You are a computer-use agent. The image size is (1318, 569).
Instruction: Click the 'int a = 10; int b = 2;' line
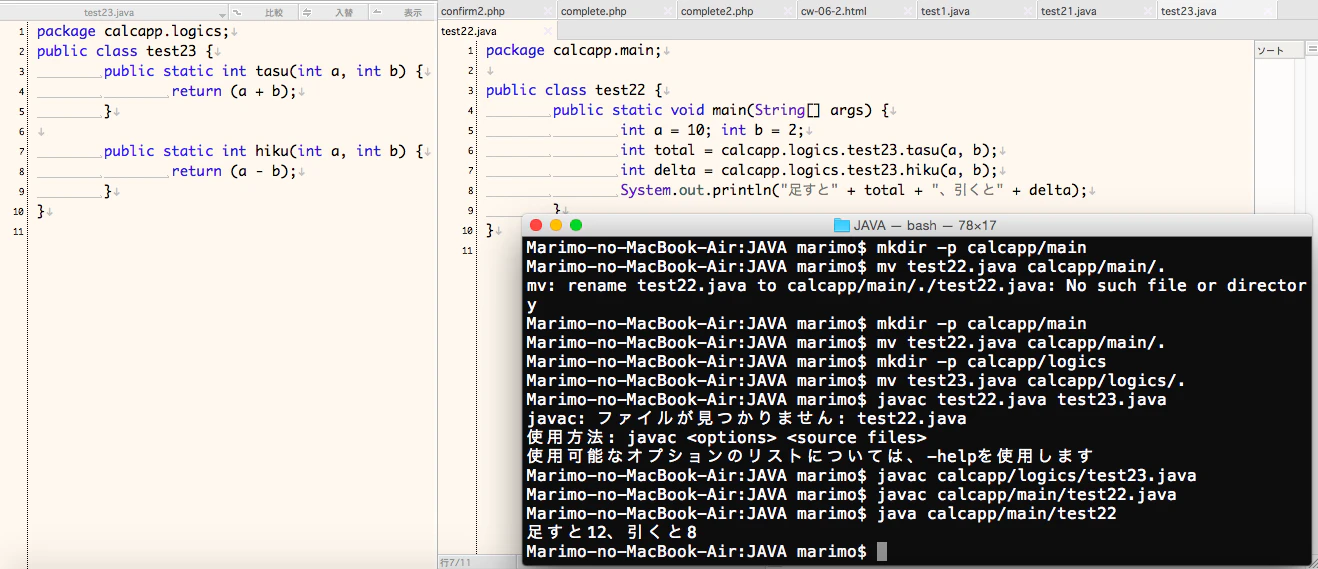(714, 130)
